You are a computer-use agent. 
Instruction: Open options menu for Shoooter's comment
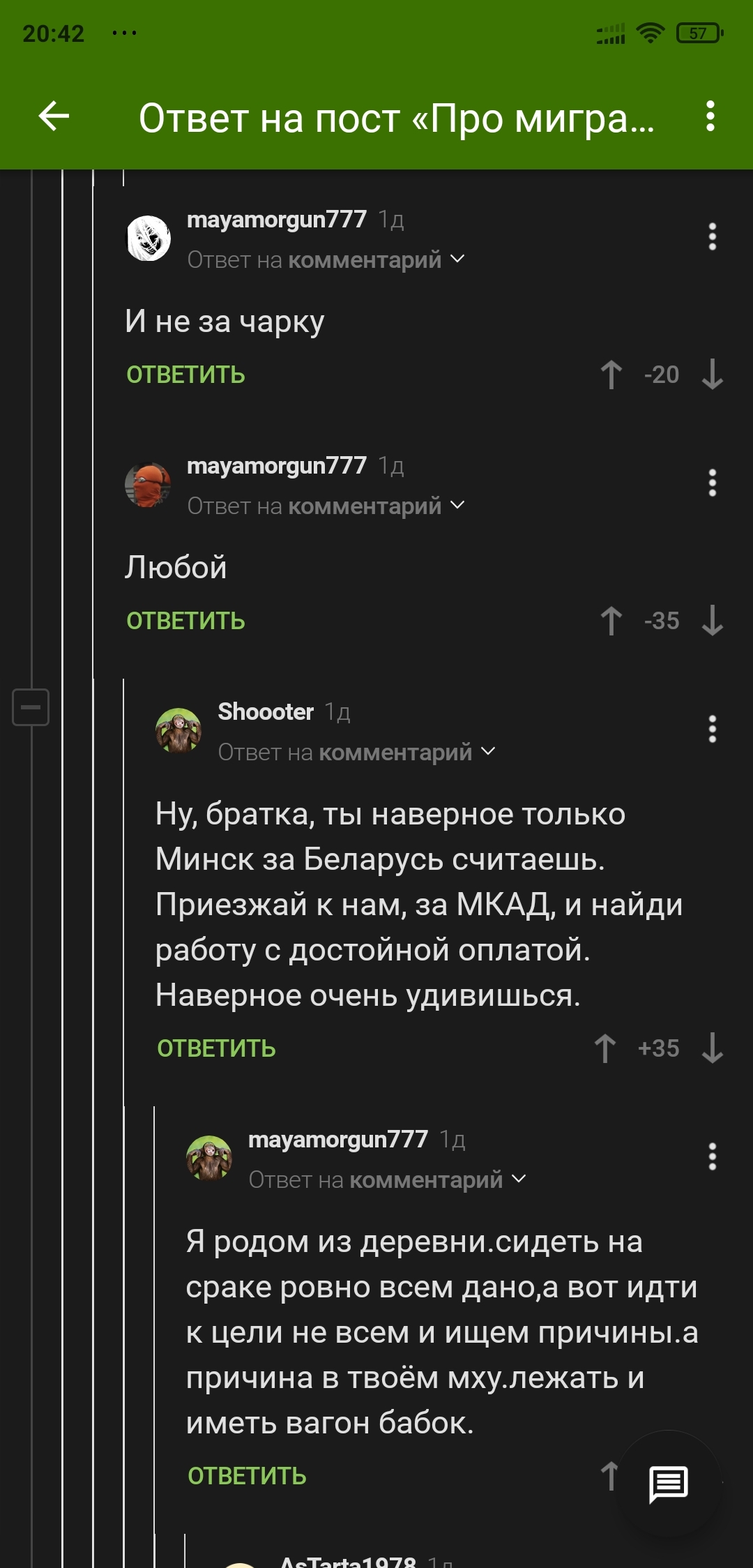click(x=712, y=729)
